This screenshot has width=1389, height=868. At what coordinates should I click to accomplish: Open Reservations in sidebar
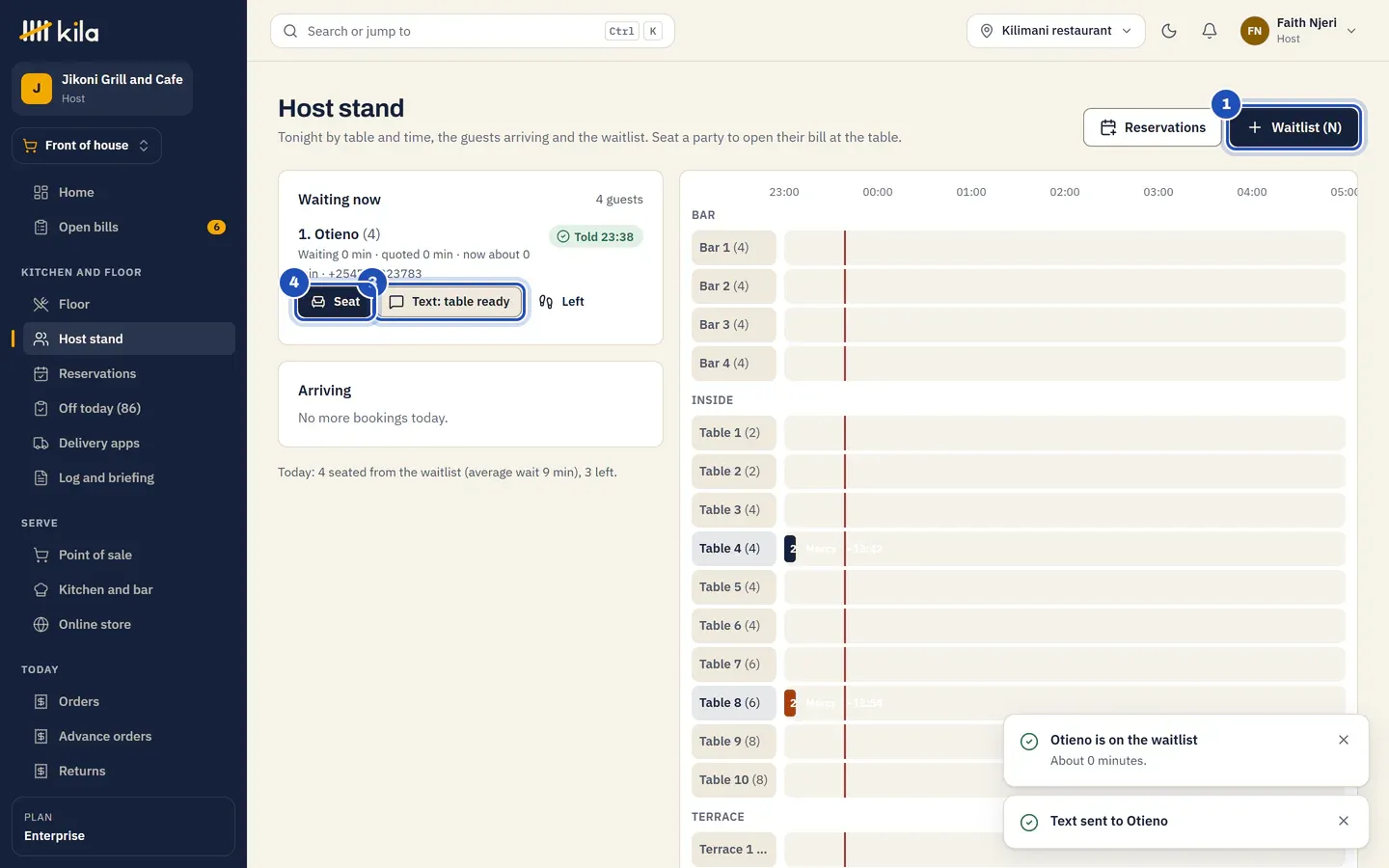pyautogui.click(x=129, y=373)
